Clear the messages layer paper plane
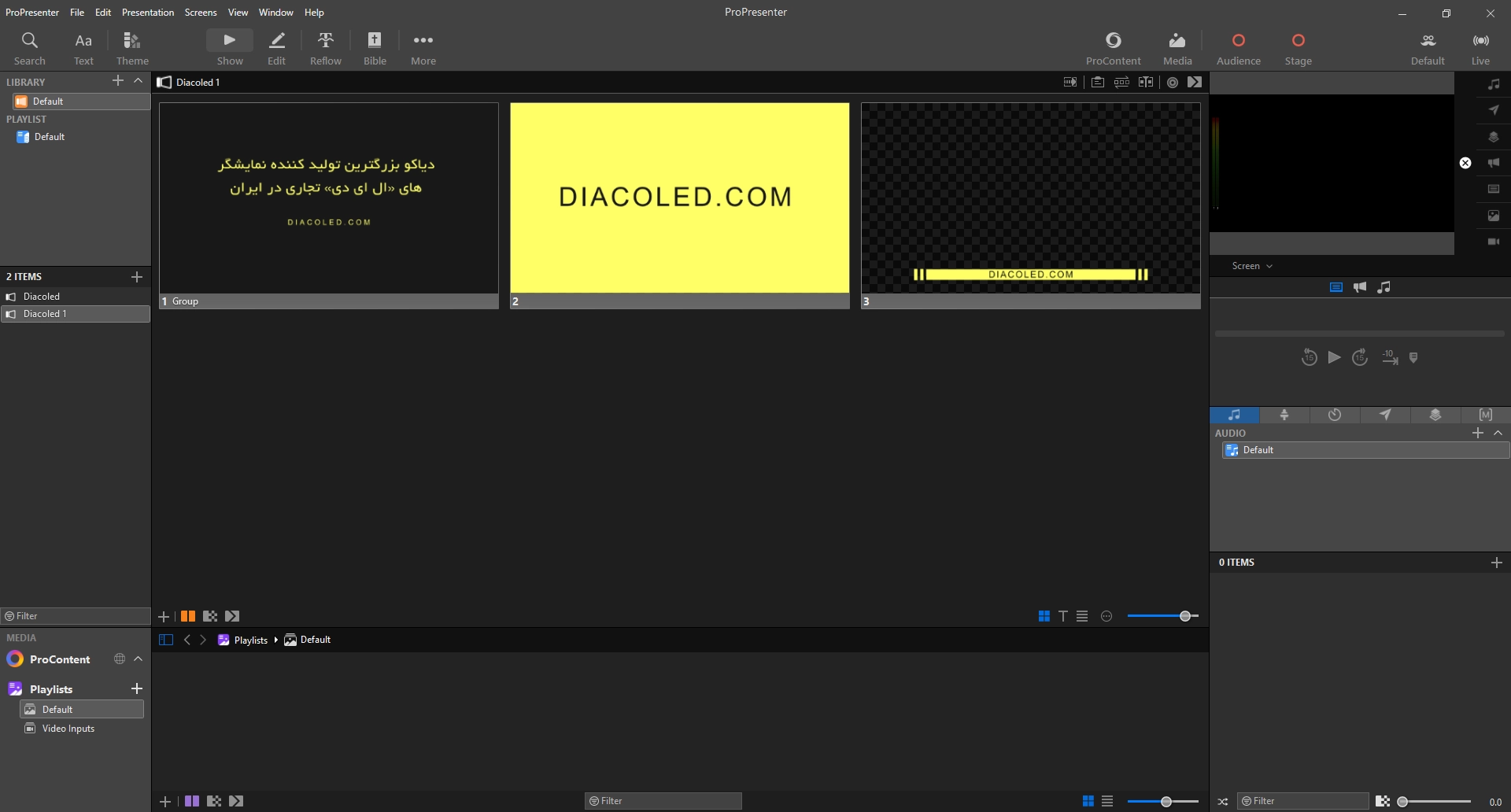1511x812 pixels. (x=1494, y=110)
